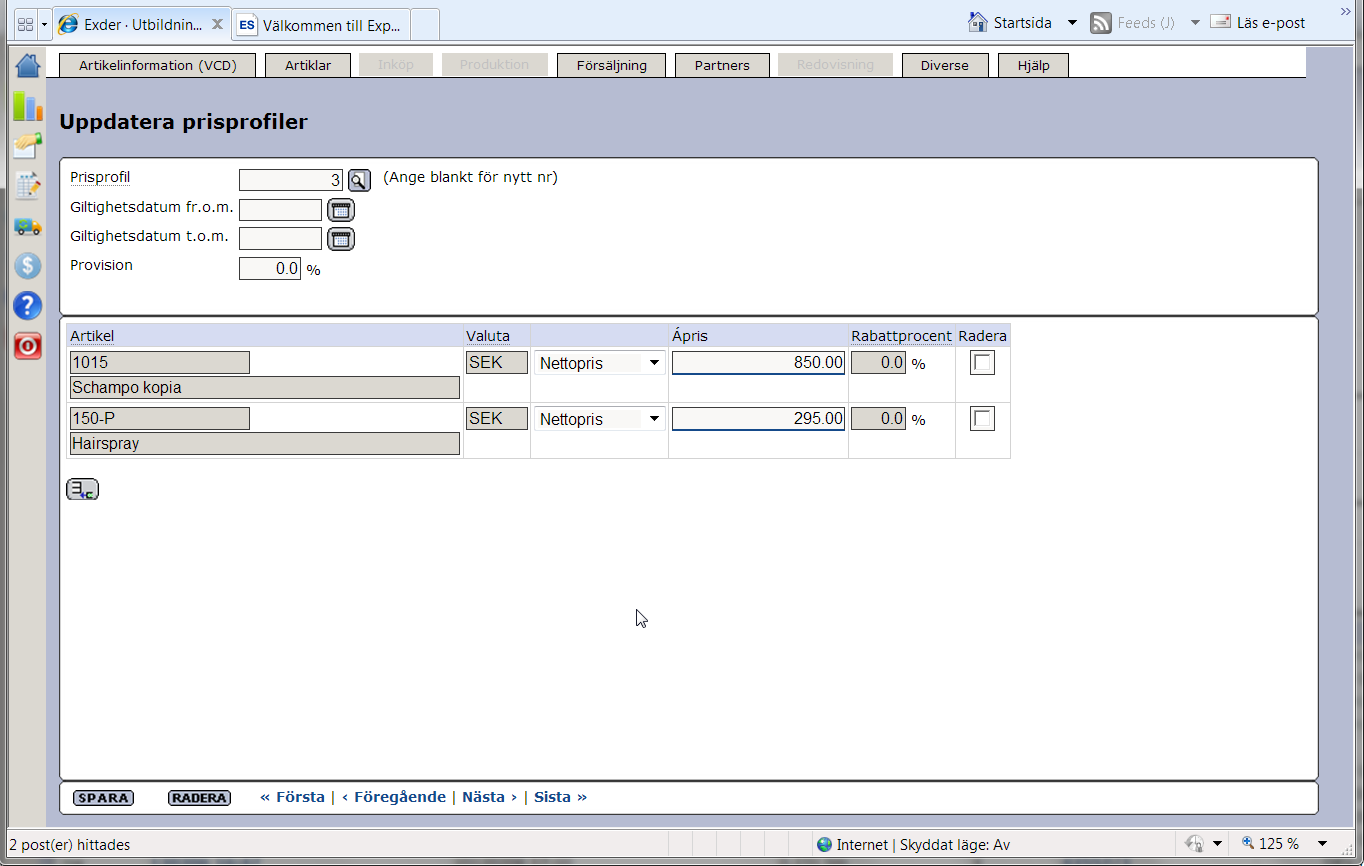Click the Rabattprocent field for Hairspray

pos(879,419)
